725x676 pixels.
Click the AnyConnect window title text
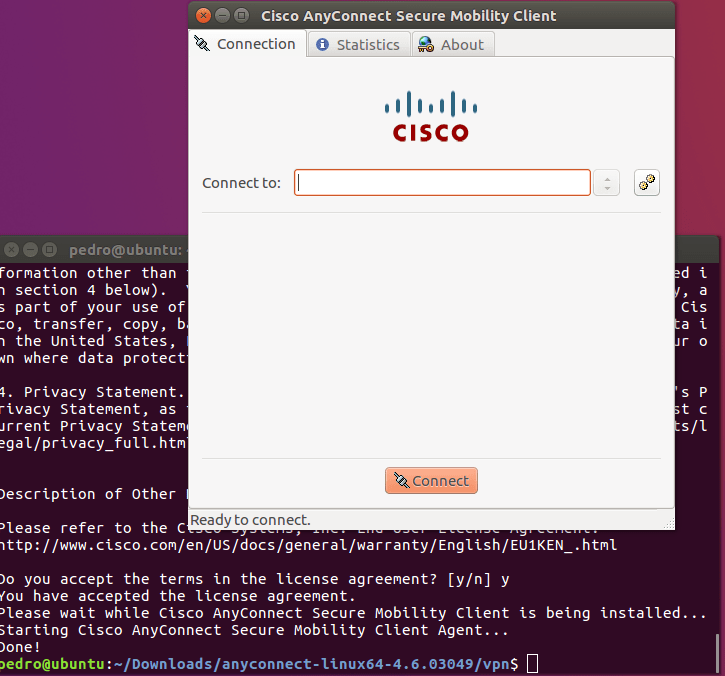tap(408, 16)
